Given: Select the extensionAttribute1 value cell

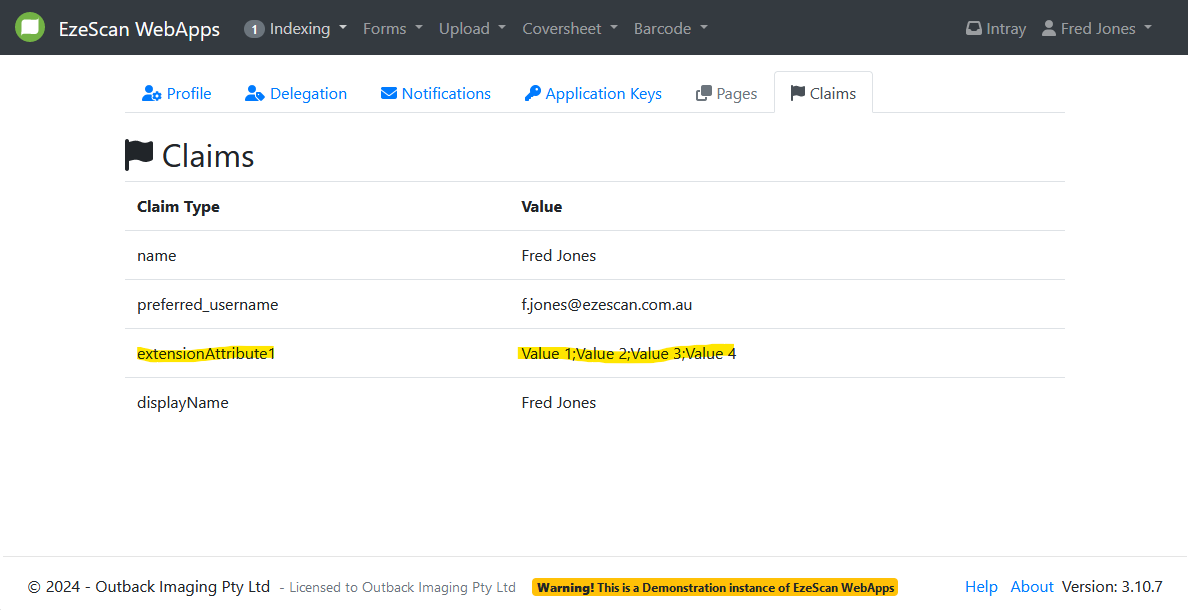Looking at the screenshot, I should (628, 353).
